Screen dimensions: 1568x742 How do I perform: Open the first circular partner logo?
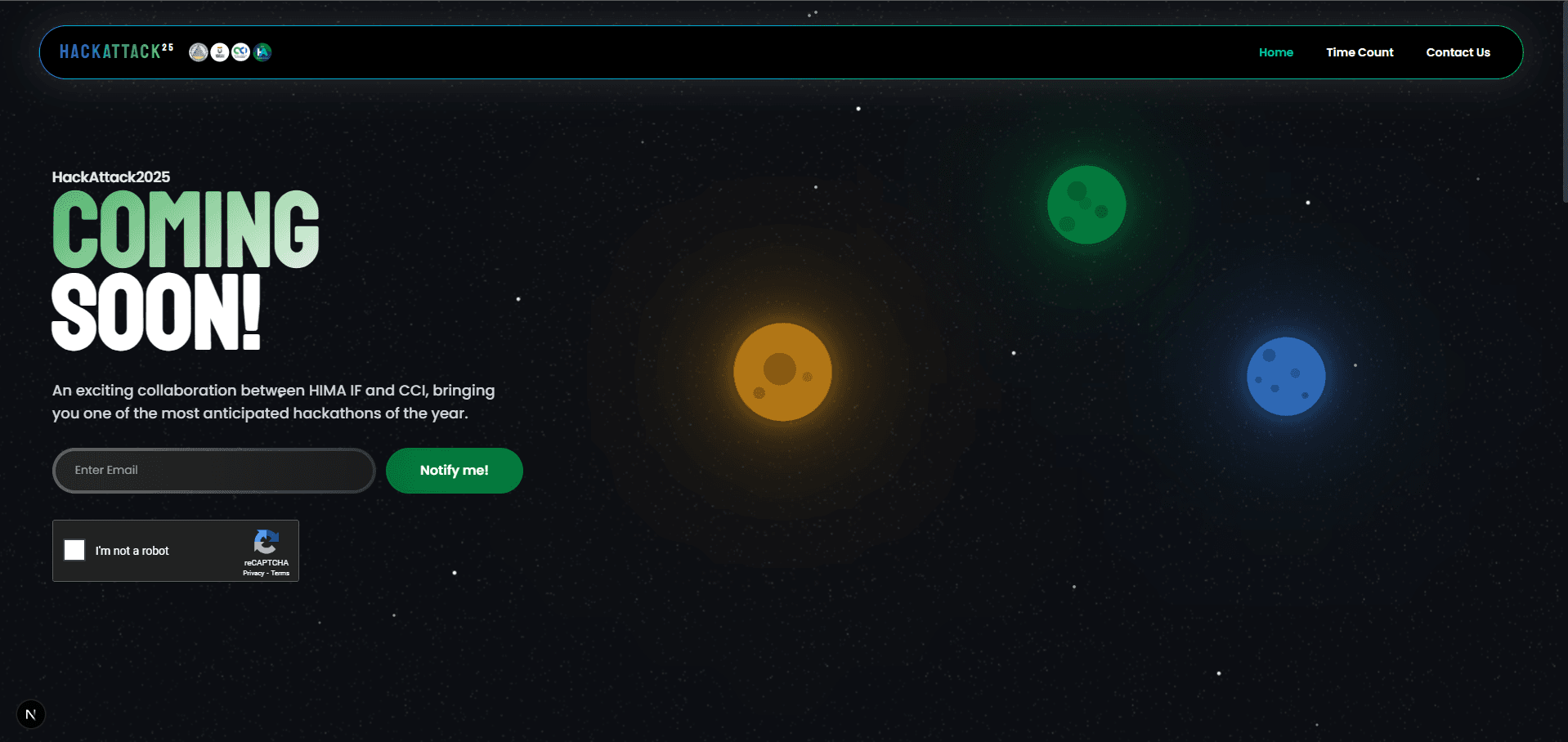point(199,52)
